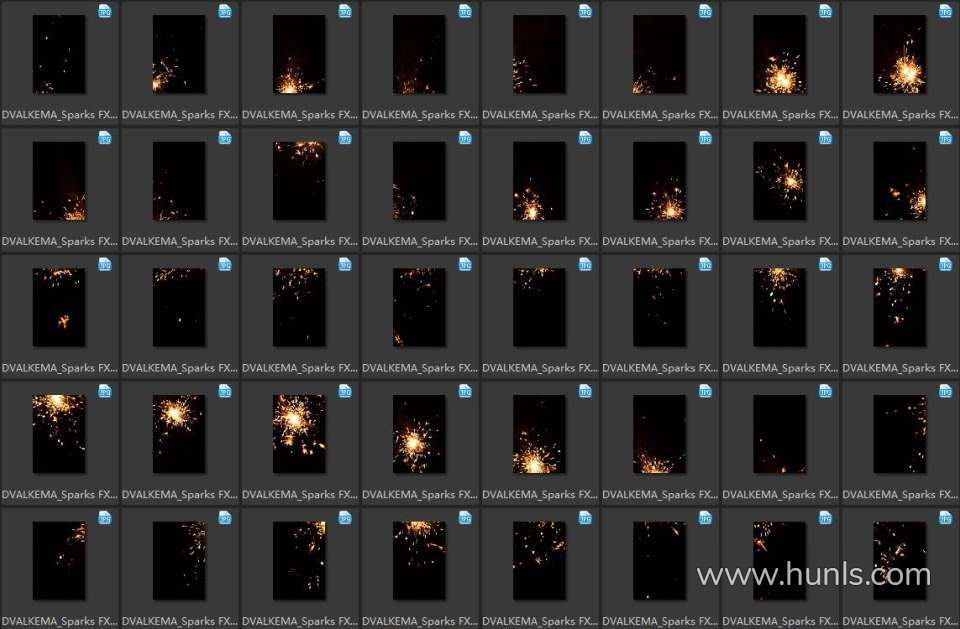Select the centered burst thumbnail in row two, column seven
960x629 pixels.
click(x=779, y=181)
